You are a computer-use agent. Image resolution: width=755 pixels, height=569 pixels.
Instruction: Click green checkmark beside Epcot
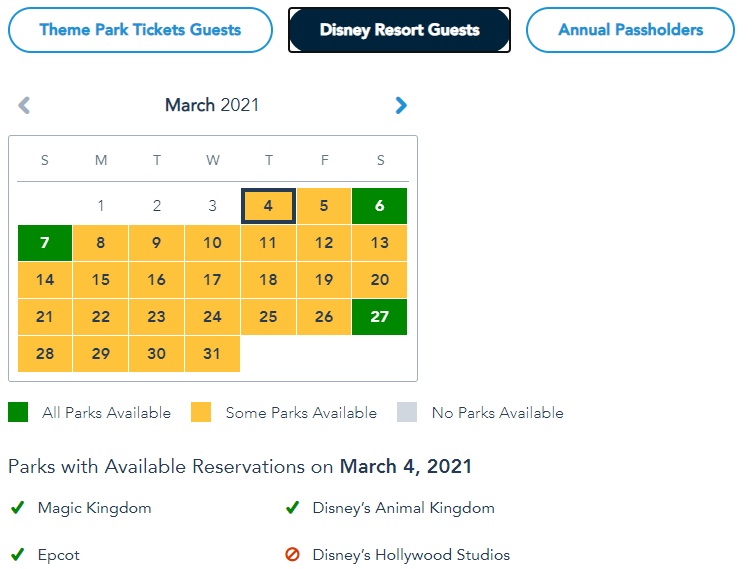(17, 555)
